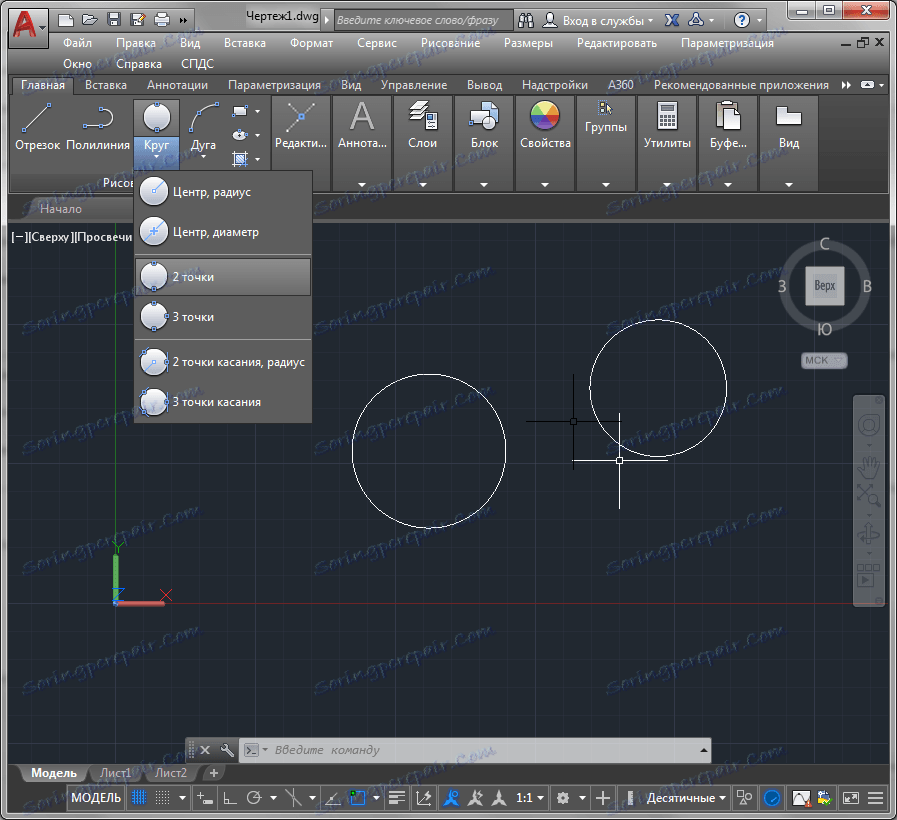Toggle ortho mode in status bar
The image size is (897, 820).
coord(229,798)
